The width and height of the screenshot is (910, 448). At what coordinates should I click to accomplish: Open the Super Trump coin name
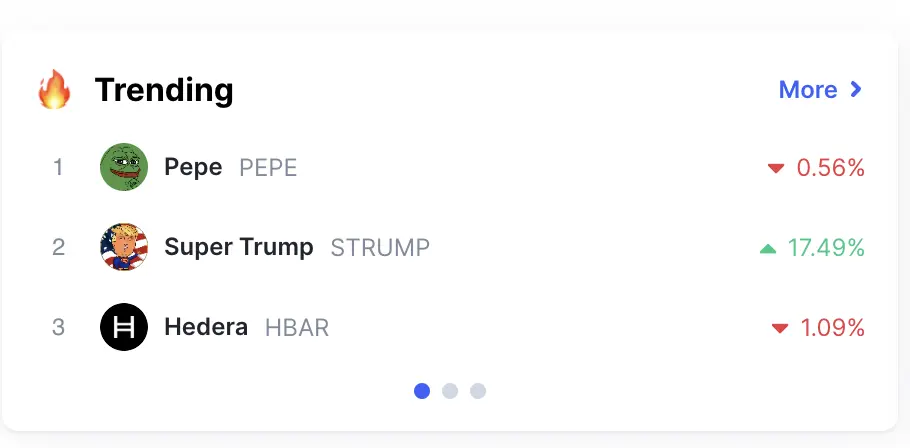pos(239,248)
